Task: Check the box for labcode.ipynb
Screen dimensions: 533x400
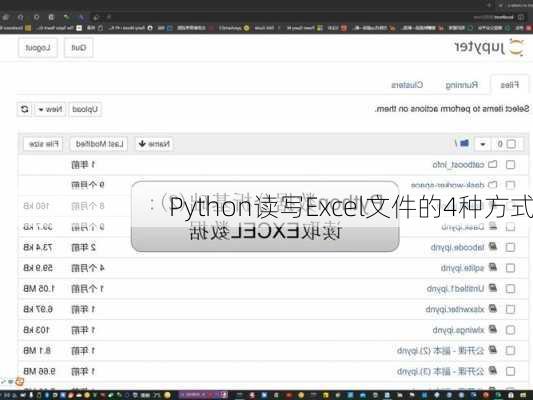Action: pyautogui.click(x=510, y=247)
